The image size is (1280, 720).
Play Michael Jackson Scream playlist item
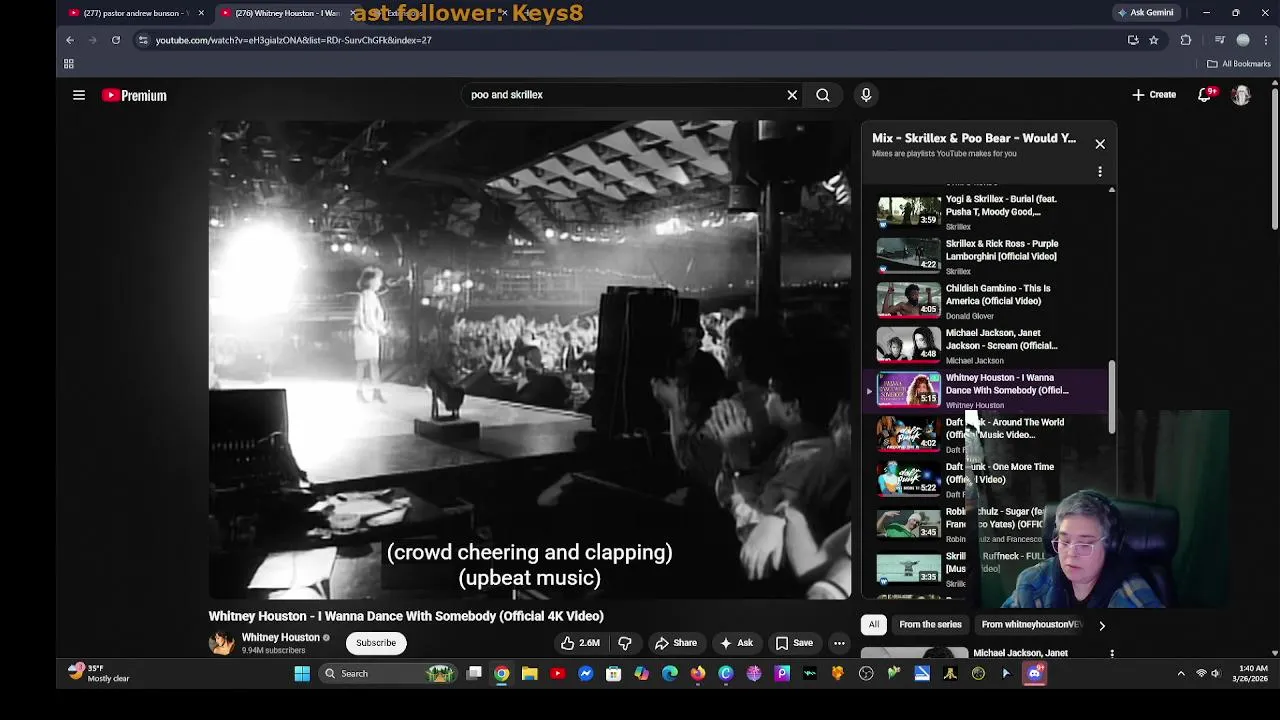[x=985, y=345]
